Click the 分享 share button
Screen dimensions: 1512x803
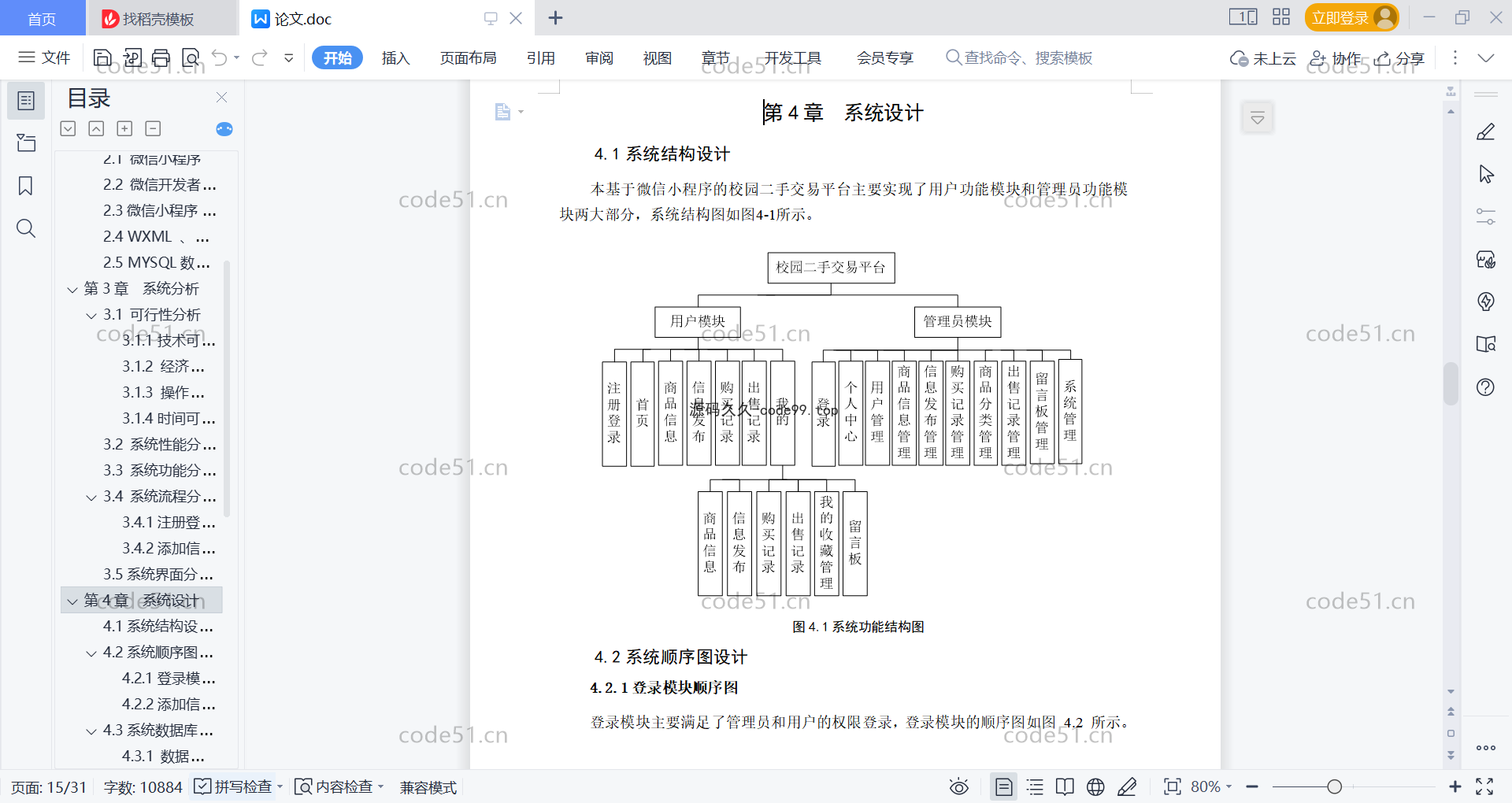[1399, 58]
